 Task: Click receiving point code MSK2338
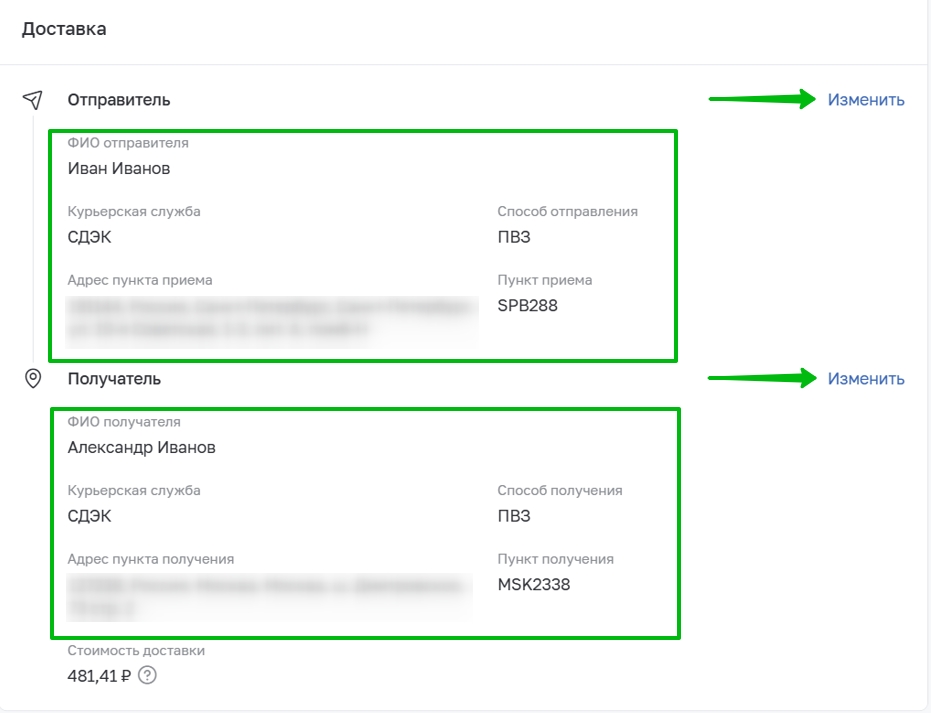tap(534, 585)
